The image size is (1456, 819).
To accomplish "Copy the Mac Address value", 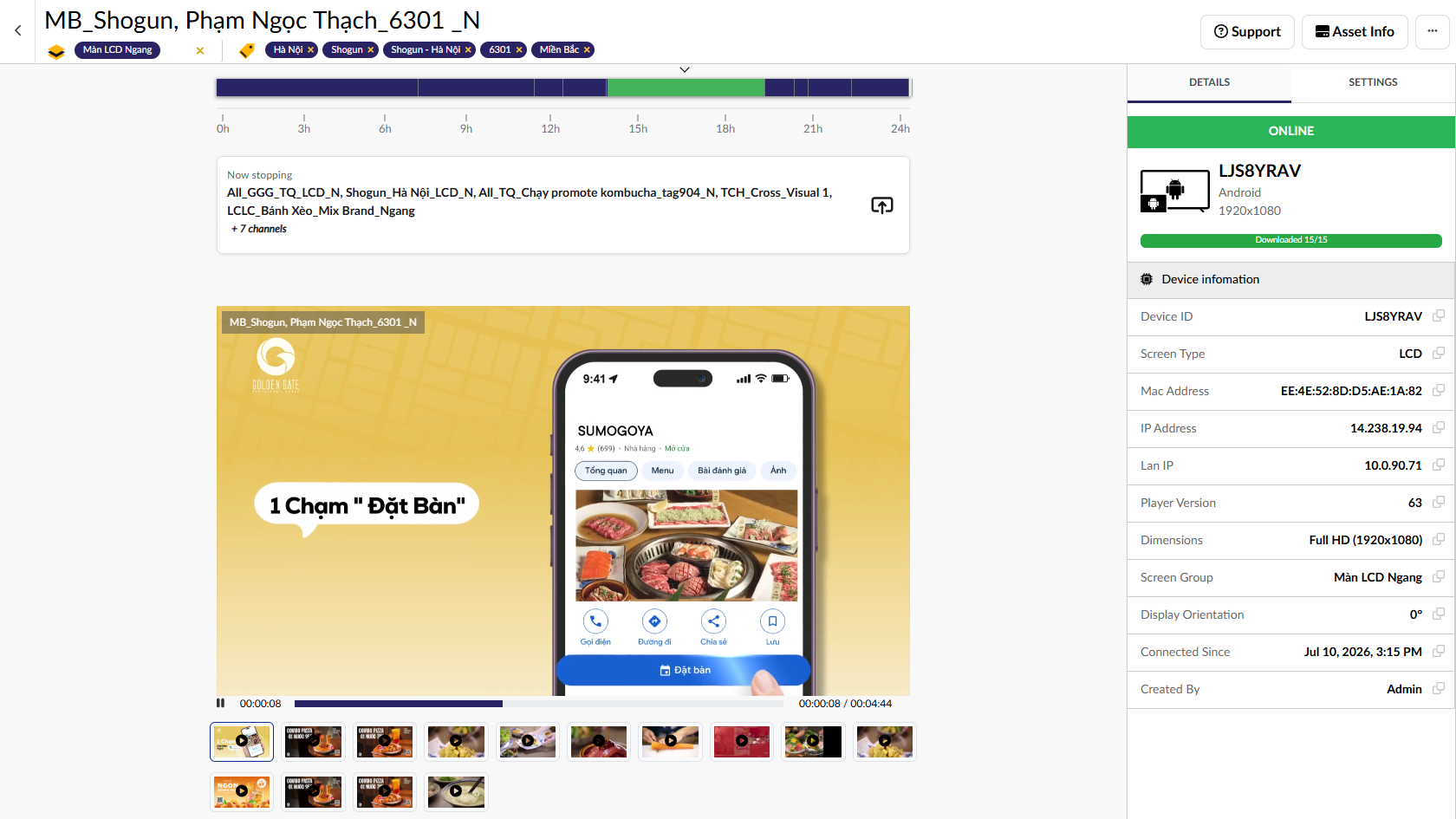I will [1439, 390].
